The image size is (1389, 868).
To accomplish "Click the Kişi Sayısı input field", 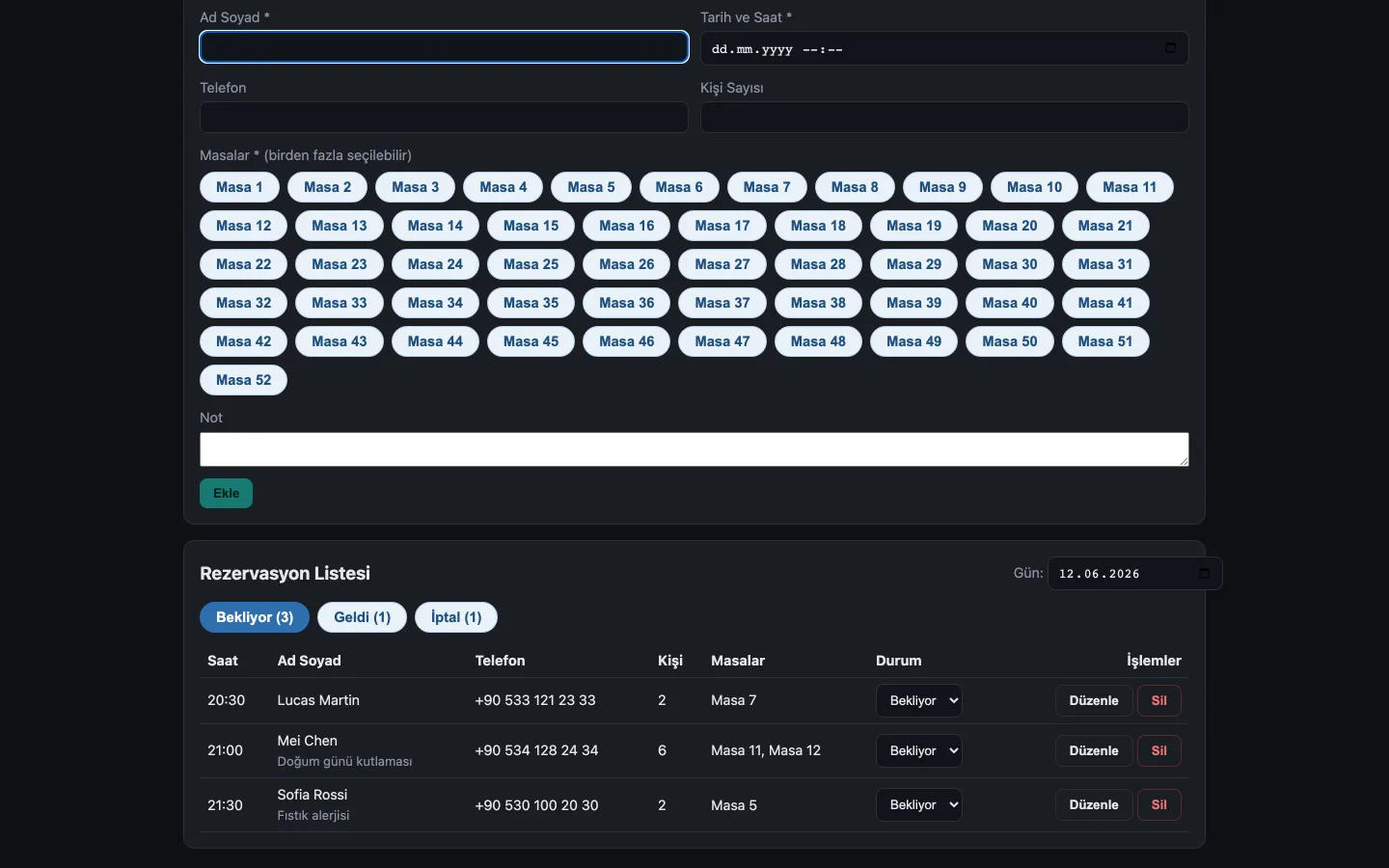I will pos(944,118).
